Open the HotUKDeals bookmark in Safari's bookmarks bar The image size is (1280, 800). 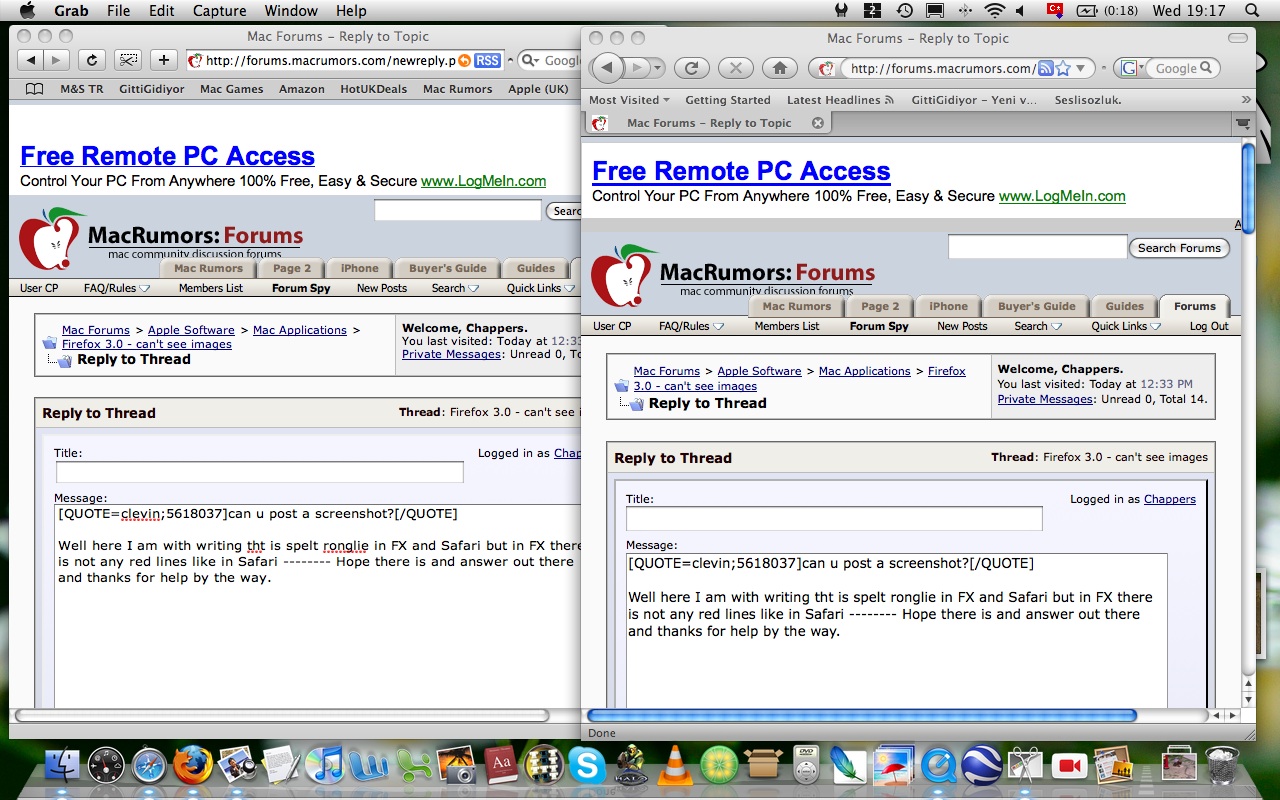[x=374, y=89]
